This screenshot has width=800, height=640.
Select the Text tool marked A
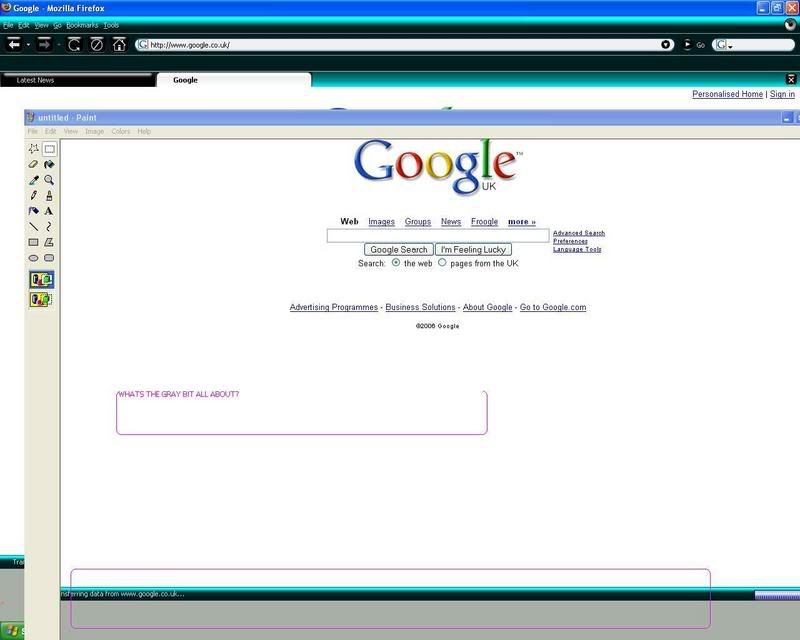[49, 211]
